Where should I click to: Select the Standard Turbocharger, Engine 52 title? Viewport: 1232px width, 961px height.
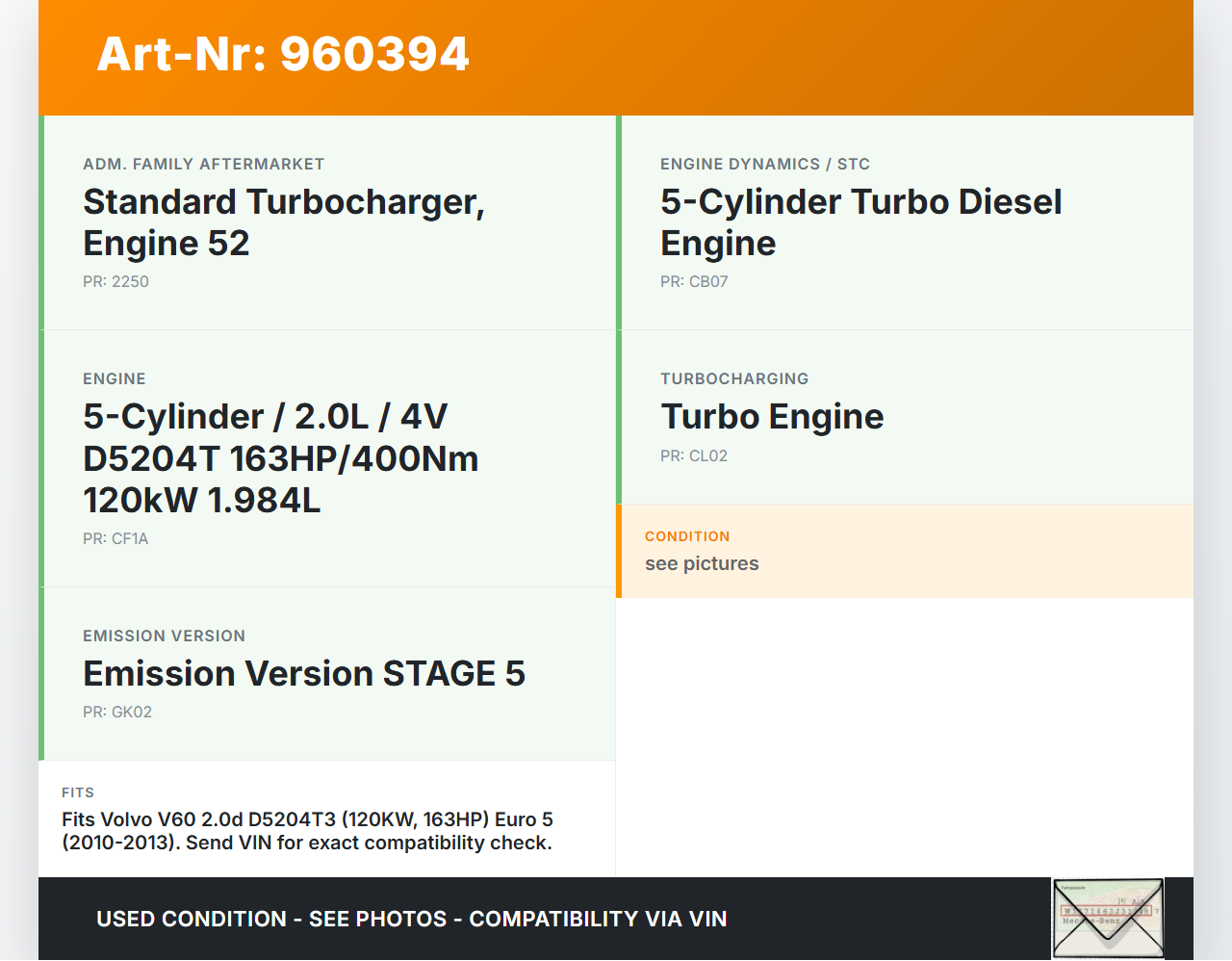pyautogui.click(x=283, y=222)
